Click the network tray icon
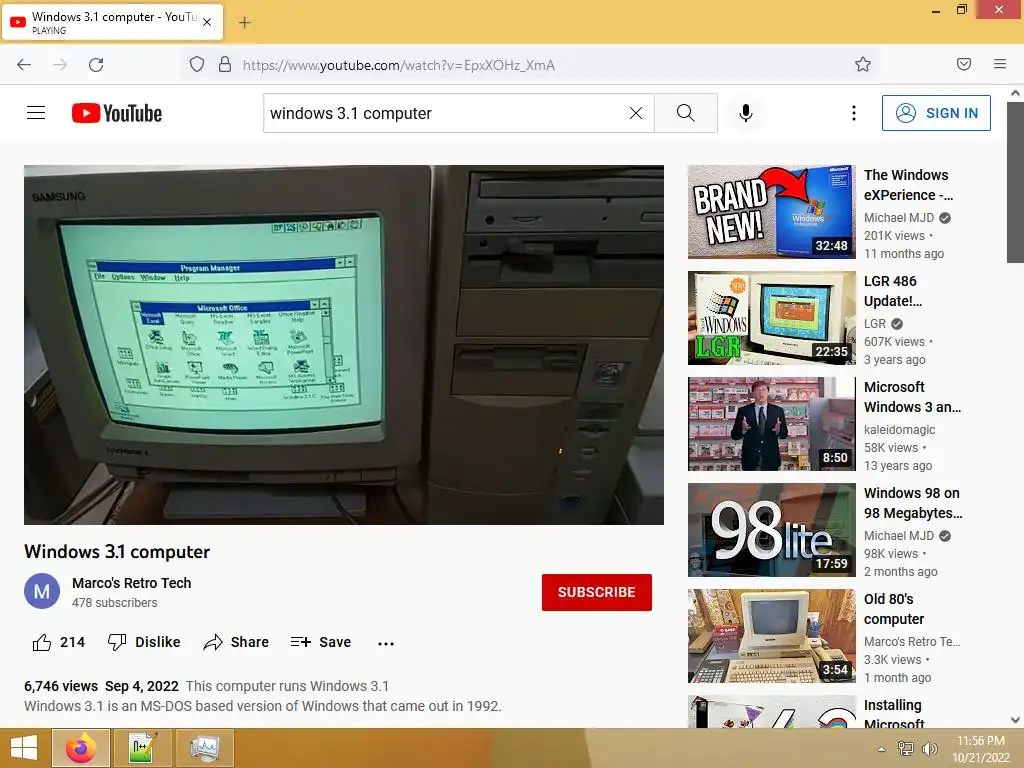The image size is (1024, 768). pyautogui.click(x=905, y=749)
